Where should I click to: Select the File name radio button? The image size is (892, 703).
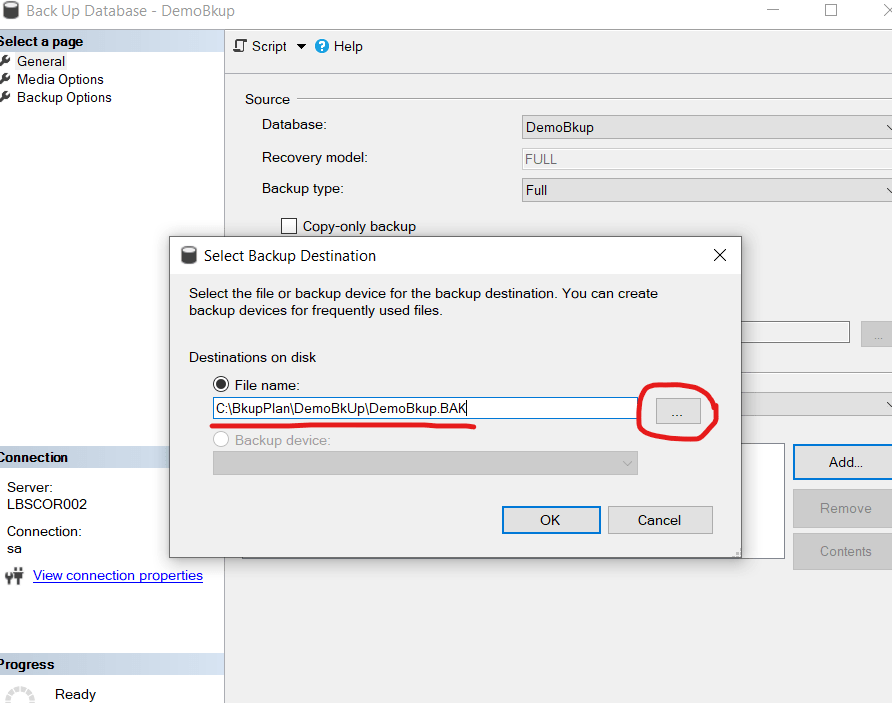click(221, 385)
